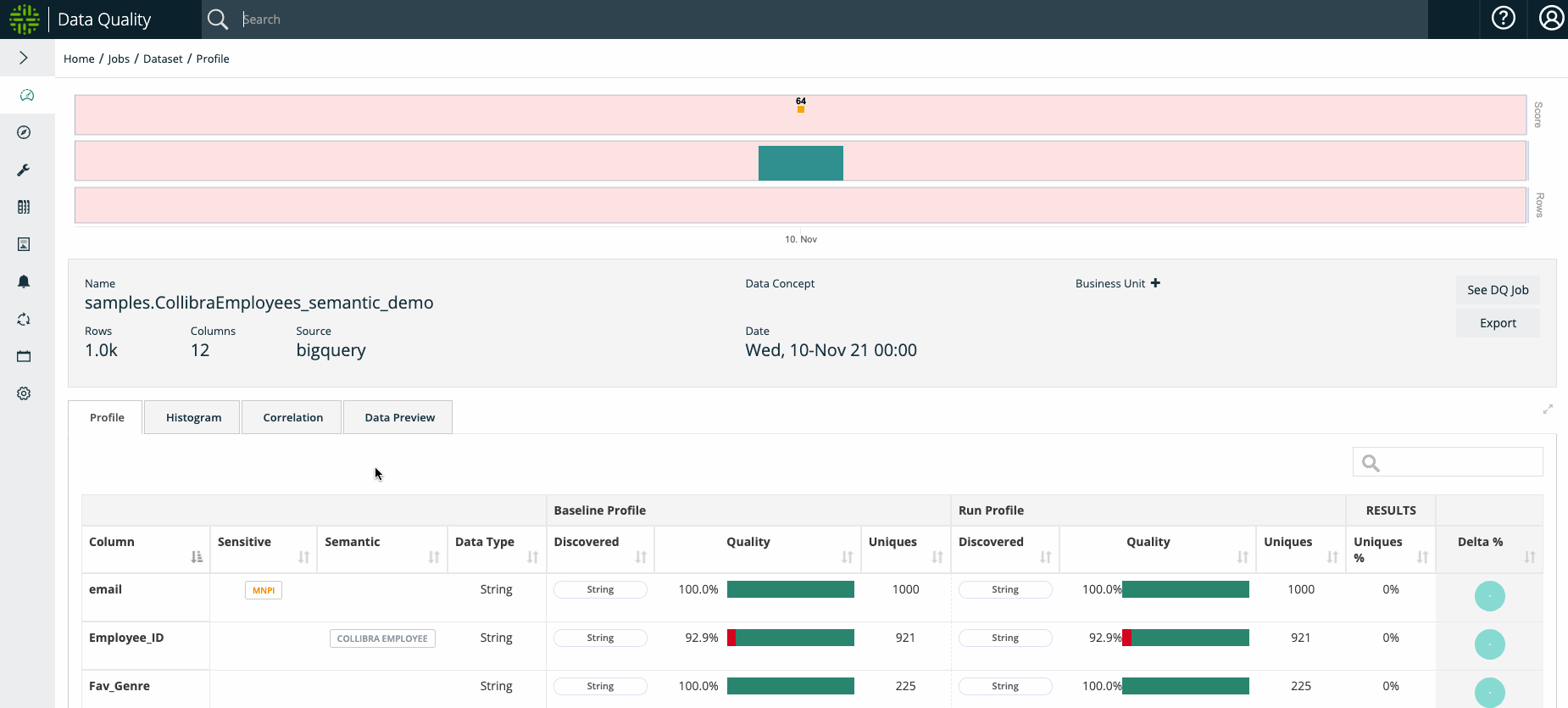1568x708 pixels.
Task: Click the COLLIBRA EMPLOYEE semantic tag
Action: tap(382, 638)
